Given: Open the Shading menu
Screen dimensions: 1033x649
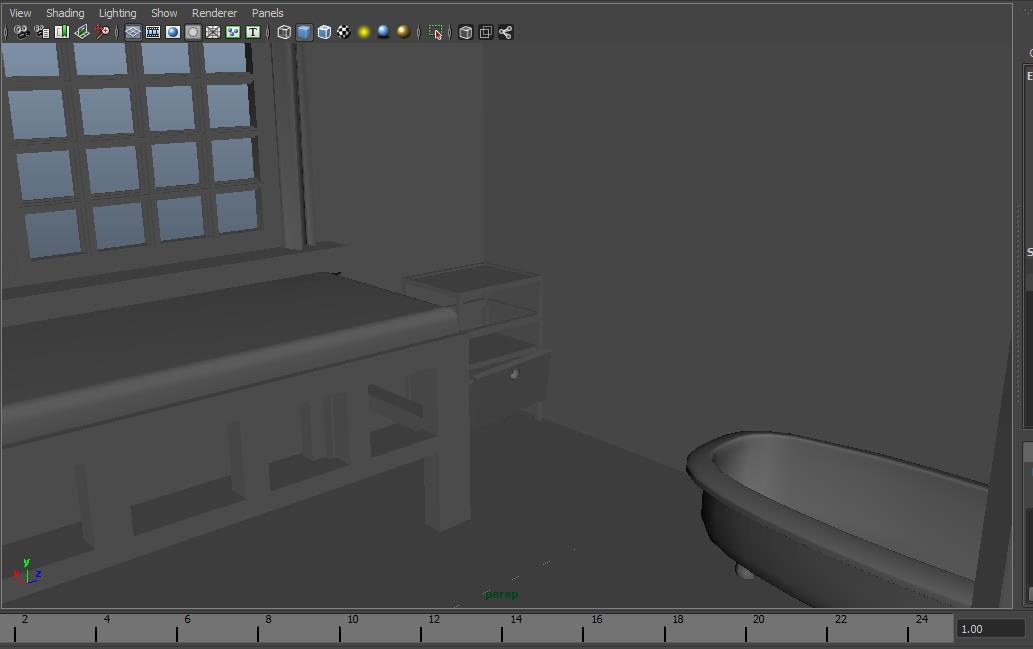Looking at the screenshot, I should click(x=65, y=13).
